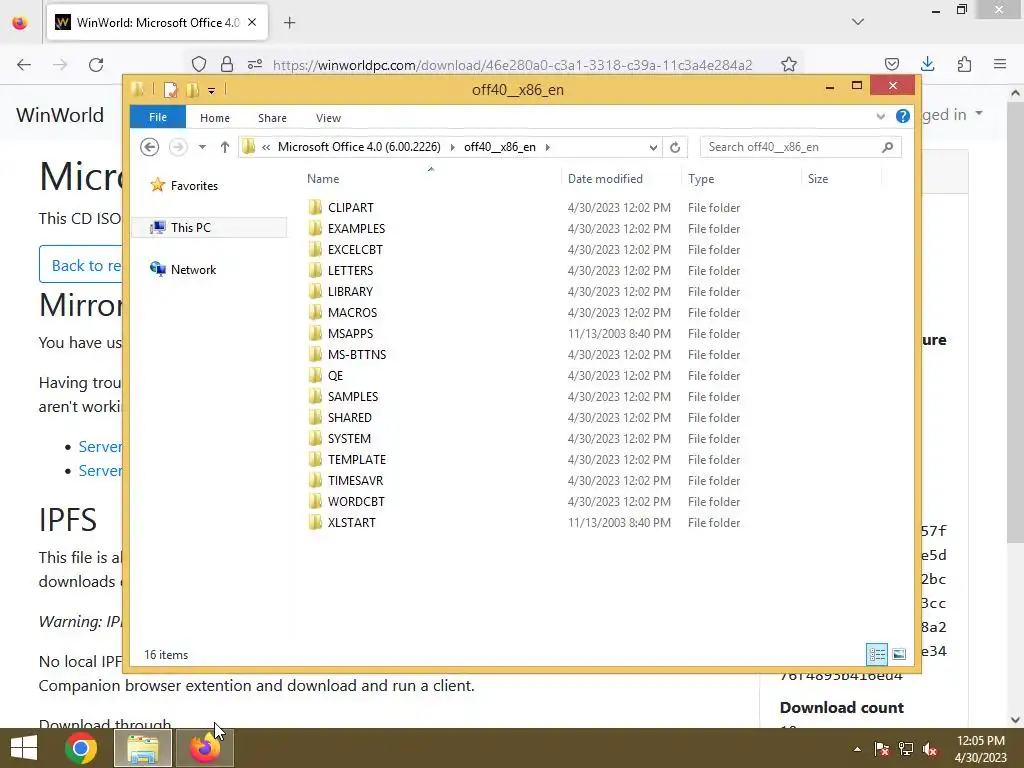Open new Firefox tab plus button

290,23
